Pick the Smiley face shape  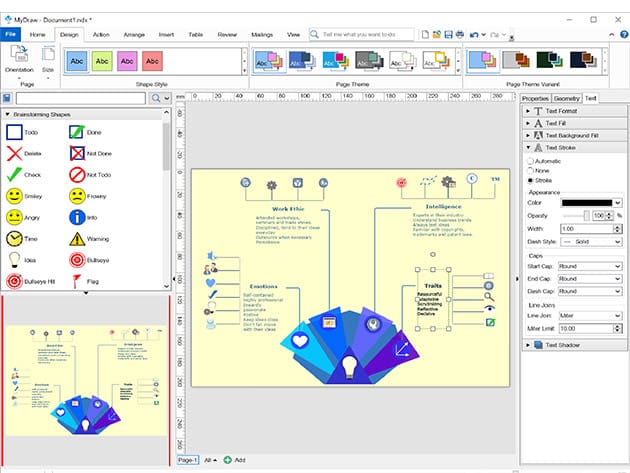click(14, 195)
